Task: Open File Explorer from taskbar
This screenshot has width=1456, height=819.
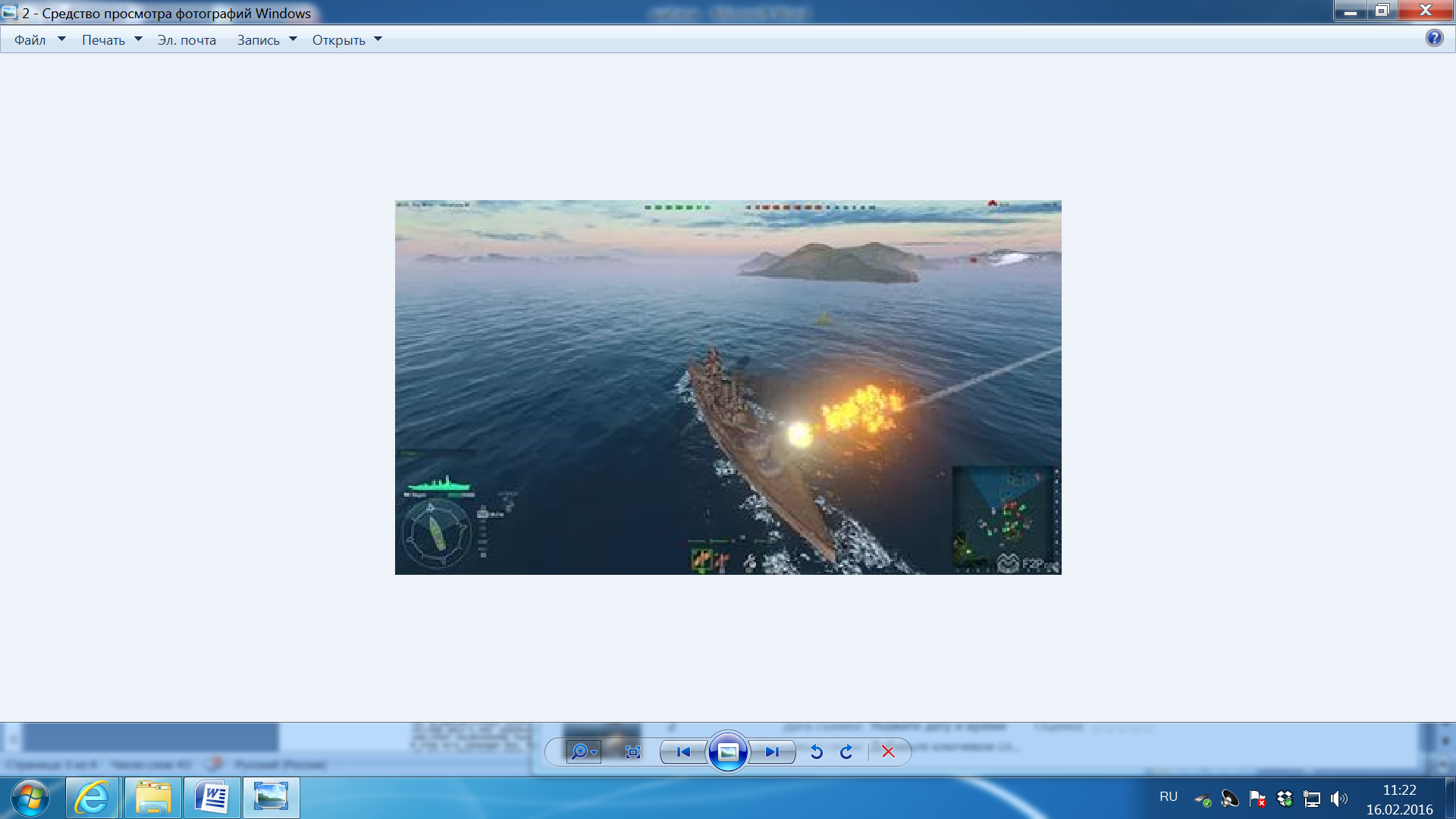Action: click(152, 798)
